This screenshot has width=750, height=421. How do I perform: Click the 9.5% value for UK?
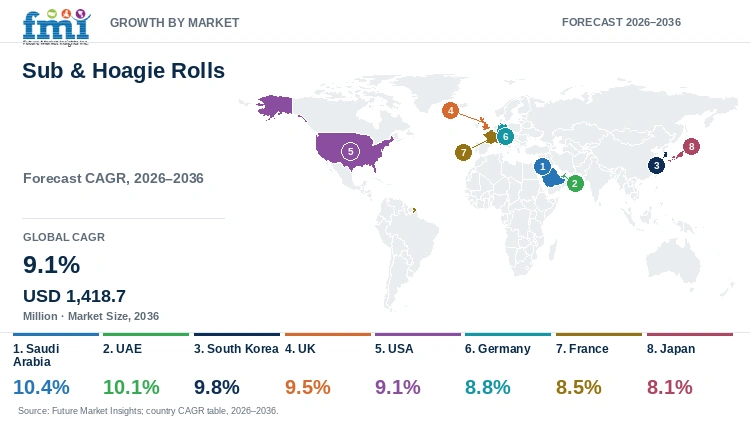(308, 387)
